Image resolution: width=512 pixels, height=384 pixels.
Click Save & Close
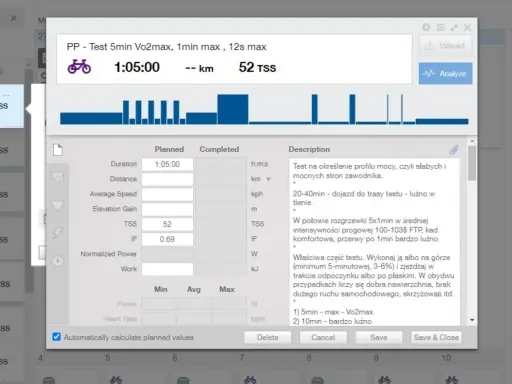[x=436, y=337]
